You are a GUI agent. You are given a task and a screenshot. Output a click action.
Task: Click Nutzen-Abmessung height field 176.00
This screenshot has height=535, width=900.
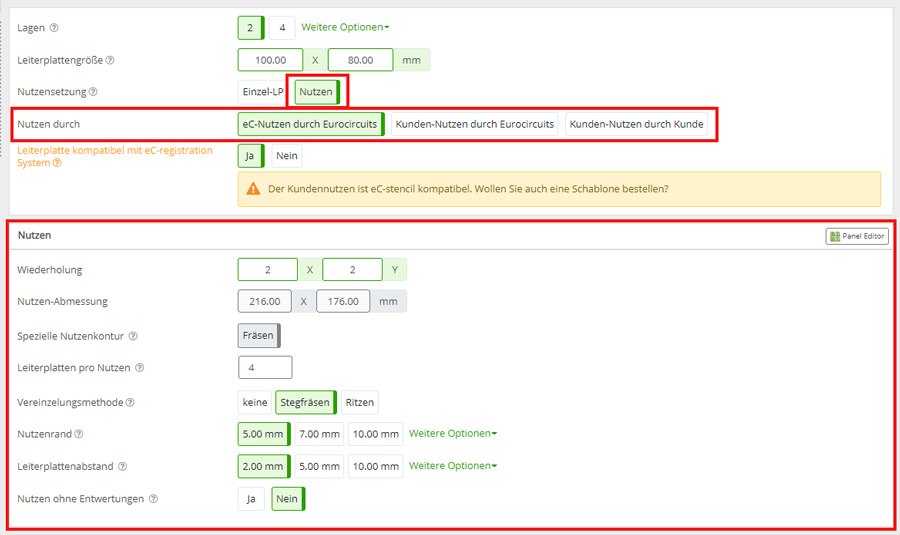click(343, 301)
